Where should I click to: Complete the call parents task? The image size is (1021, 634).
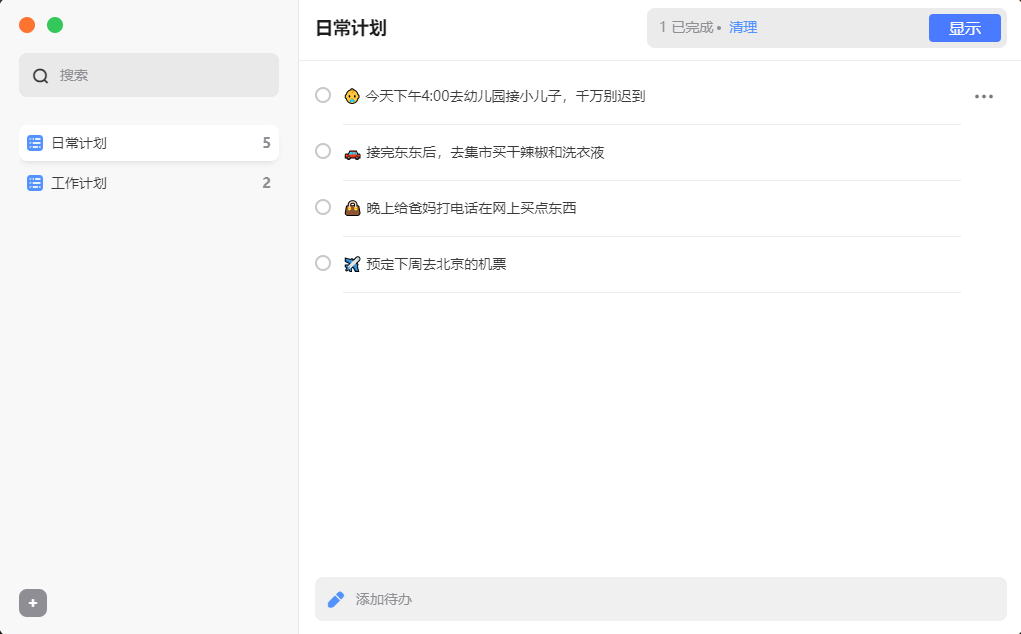point(322,207)
